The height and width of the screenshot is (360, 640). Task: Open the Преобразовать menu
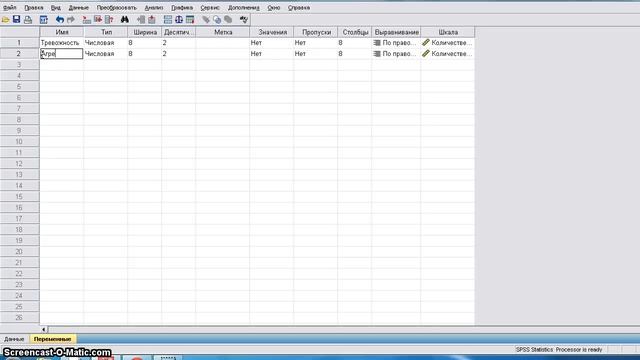point(116,8)
